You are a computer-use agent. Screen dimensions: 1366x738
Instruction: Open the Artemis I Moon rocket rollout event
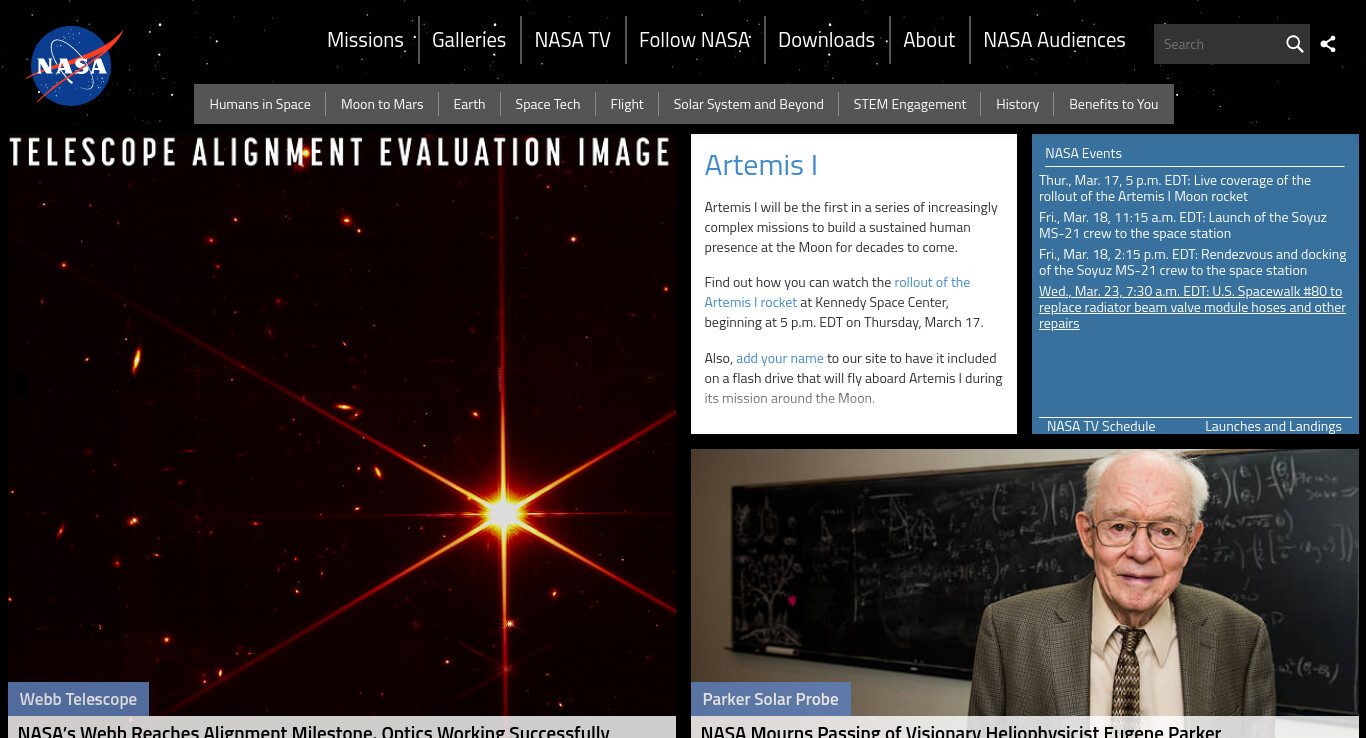pos(1175,188)
